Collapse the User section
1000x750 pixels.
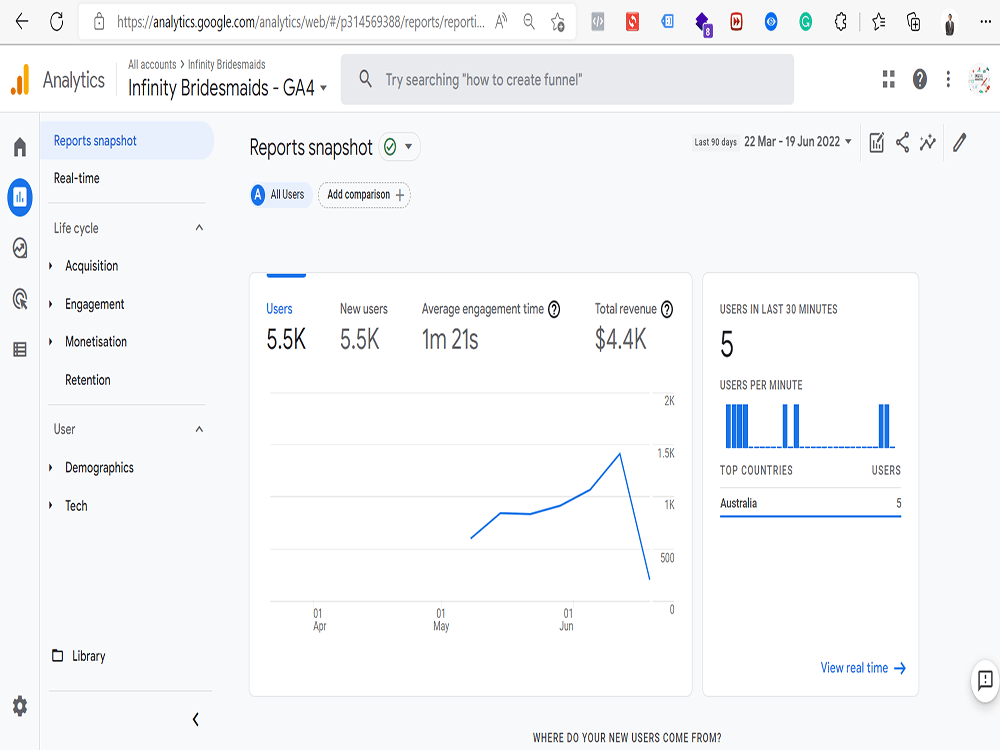coord(199,429)
